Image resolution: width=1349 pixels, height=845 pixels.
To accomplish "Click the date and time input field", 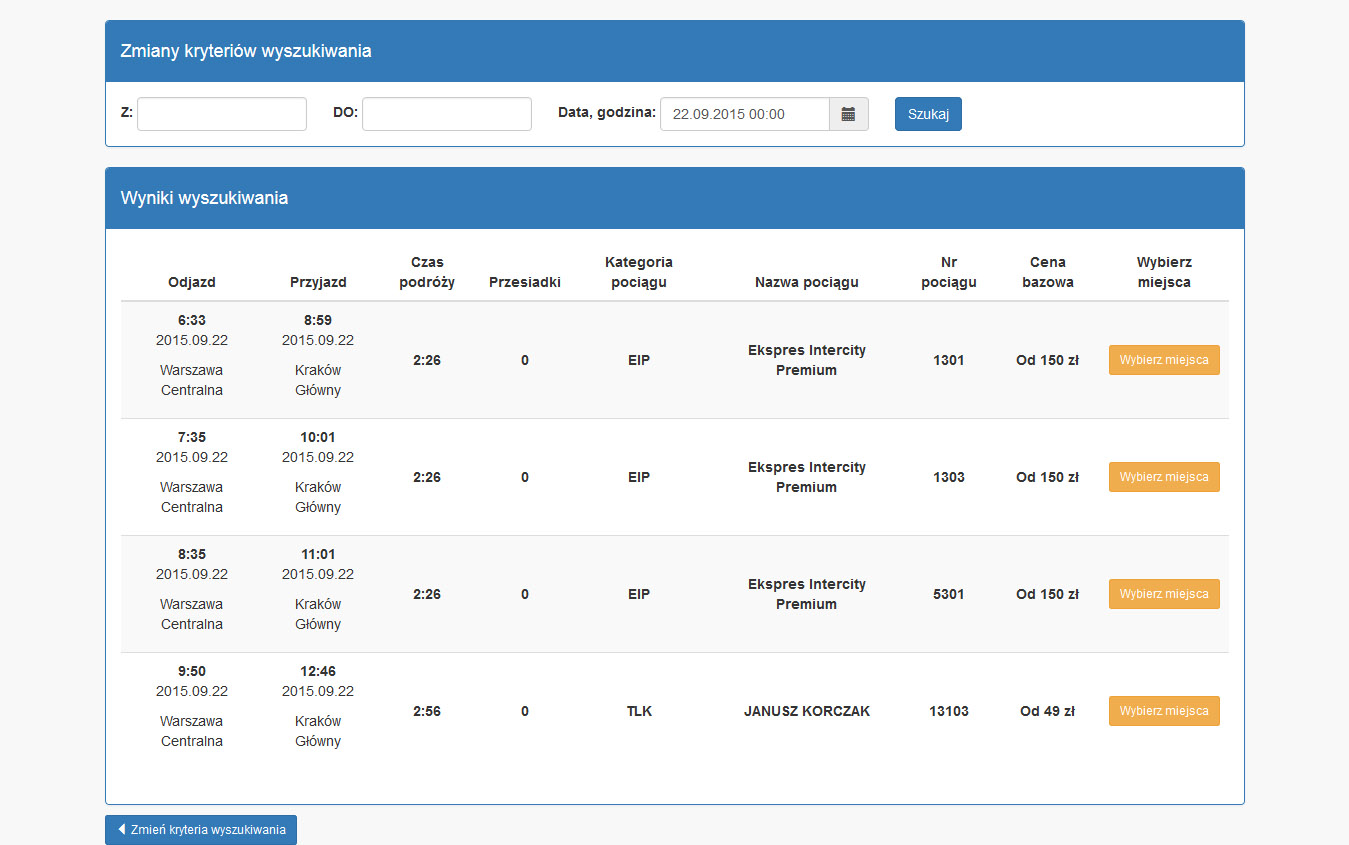I will 745,114.
